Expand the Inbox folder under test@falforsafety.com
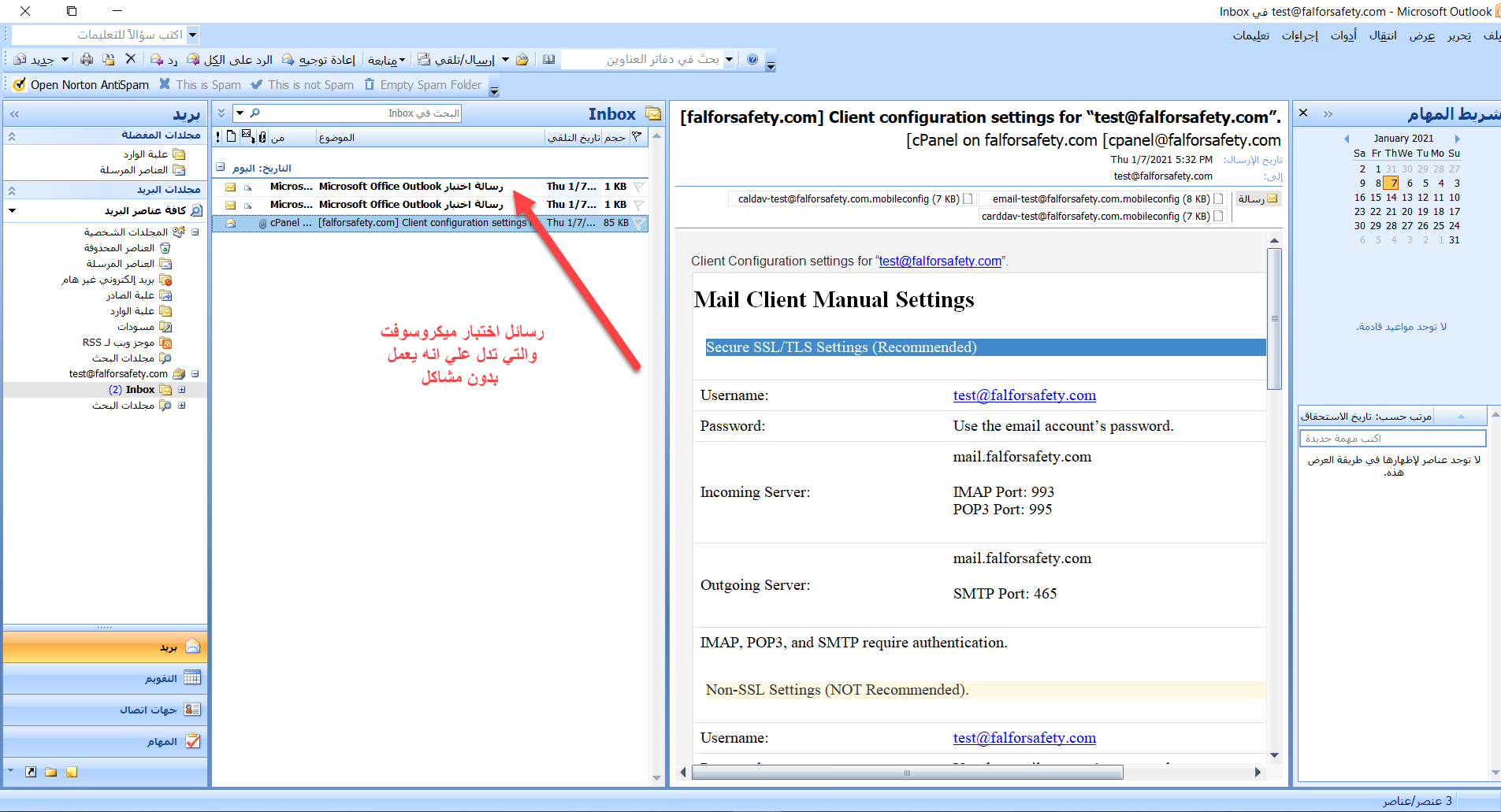This screenshot has height=812, width=1501. [182, 390]
